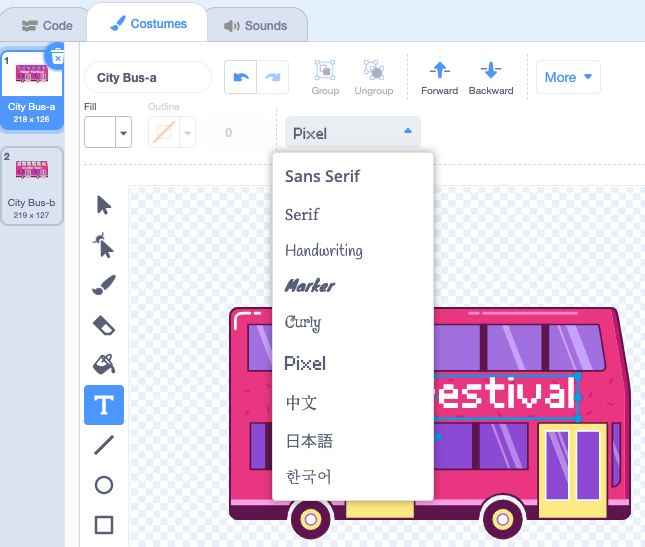The image size is (645, 547).
Task: Click the outline width field
Action: tap(236, 132)
